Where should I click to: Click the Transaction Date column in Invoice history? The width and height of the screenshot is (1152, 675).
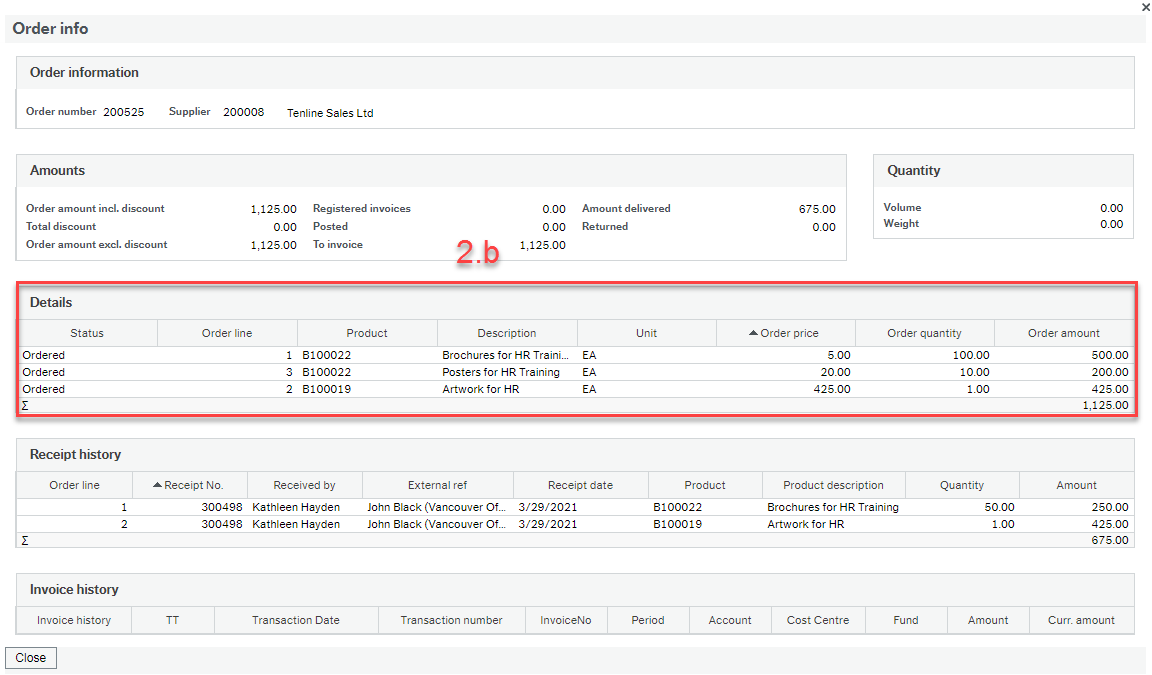[x=296, y=620]
